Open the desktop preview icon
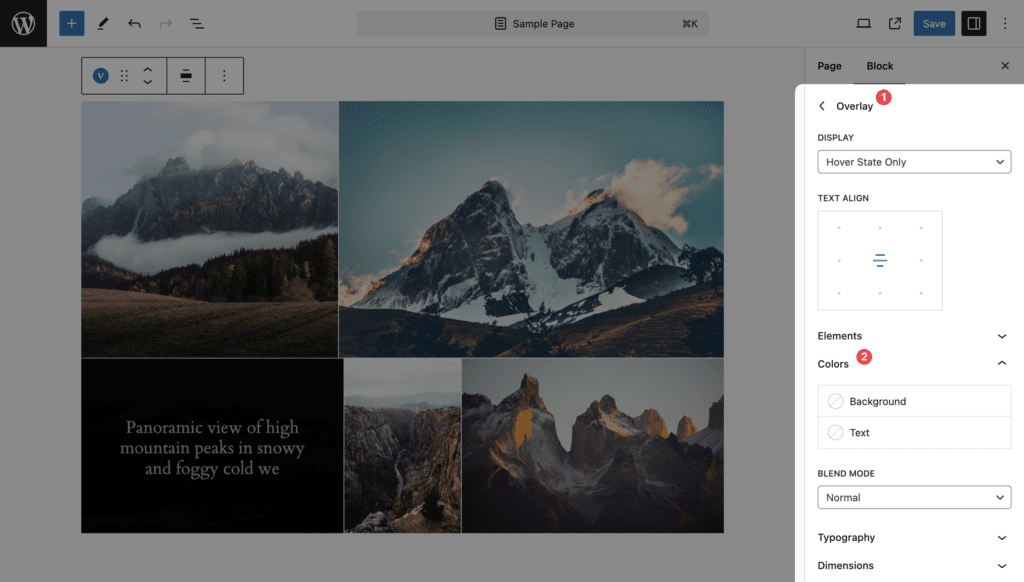 pyautogui.click(x=863, y=24)
